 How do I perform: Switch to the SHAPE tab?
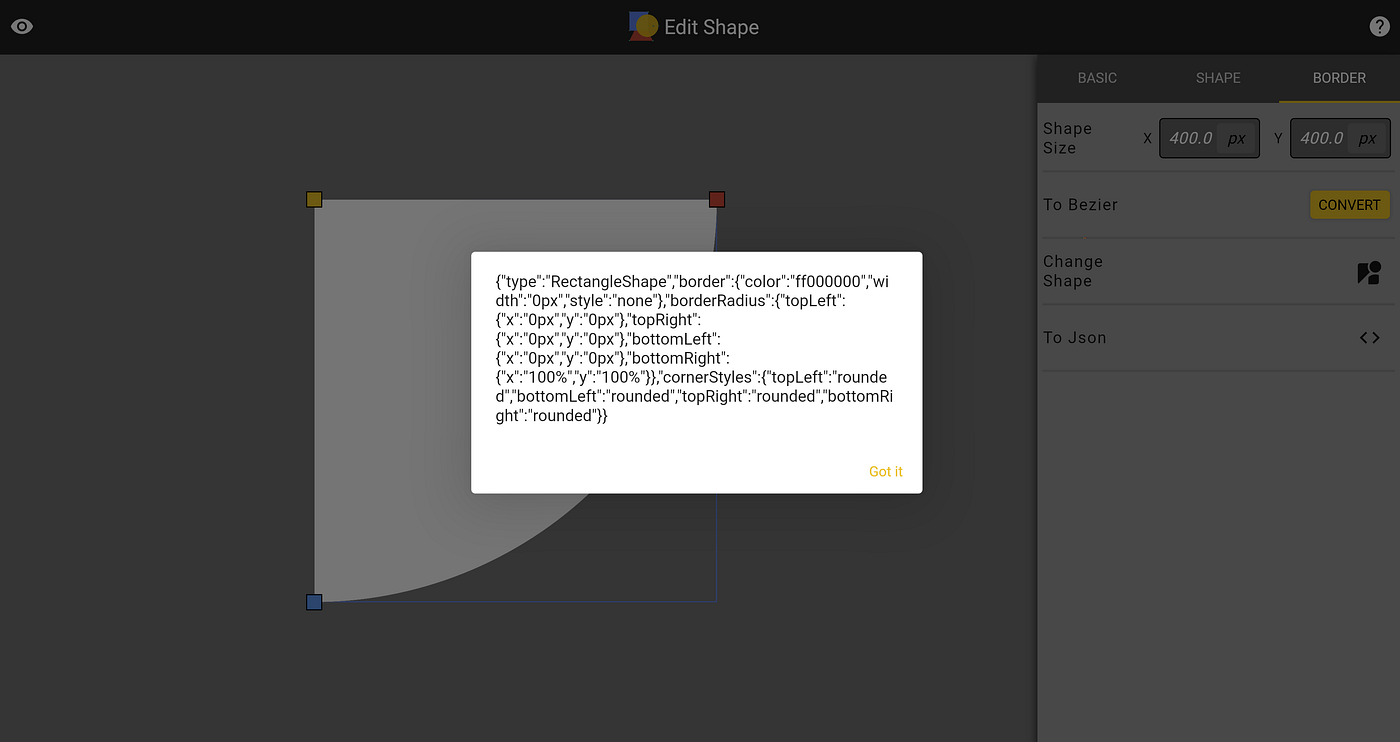[x=1217, y=78]
